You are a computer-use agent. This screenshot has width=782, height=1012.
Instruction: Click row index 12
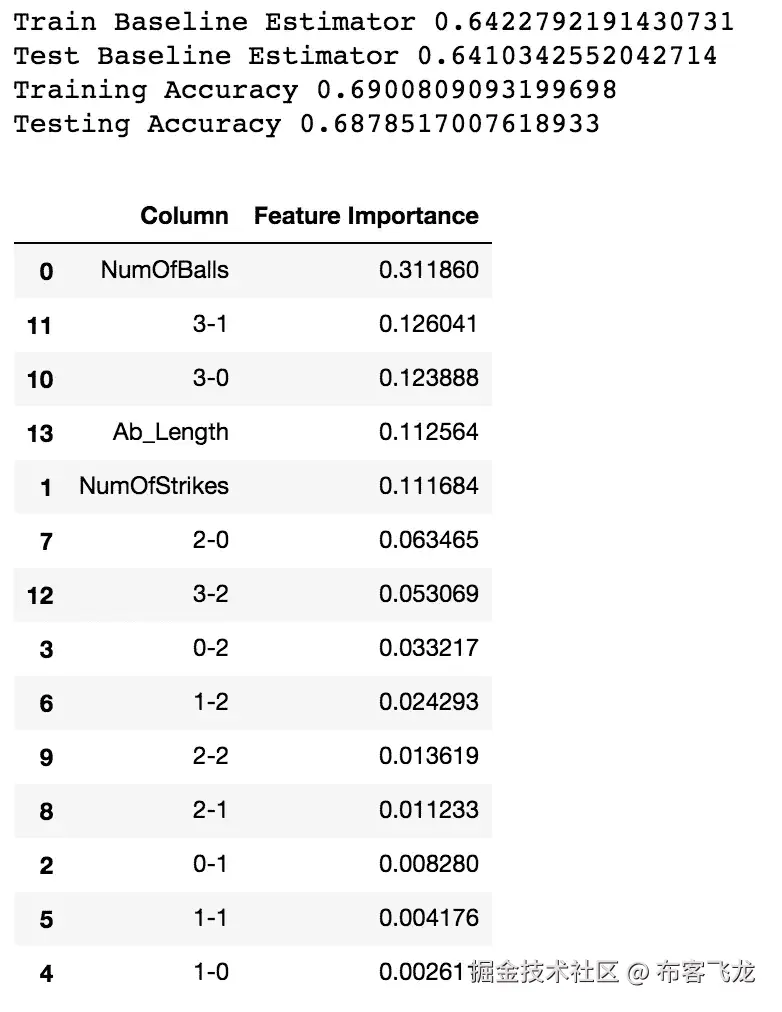click(x=40, y=595)
